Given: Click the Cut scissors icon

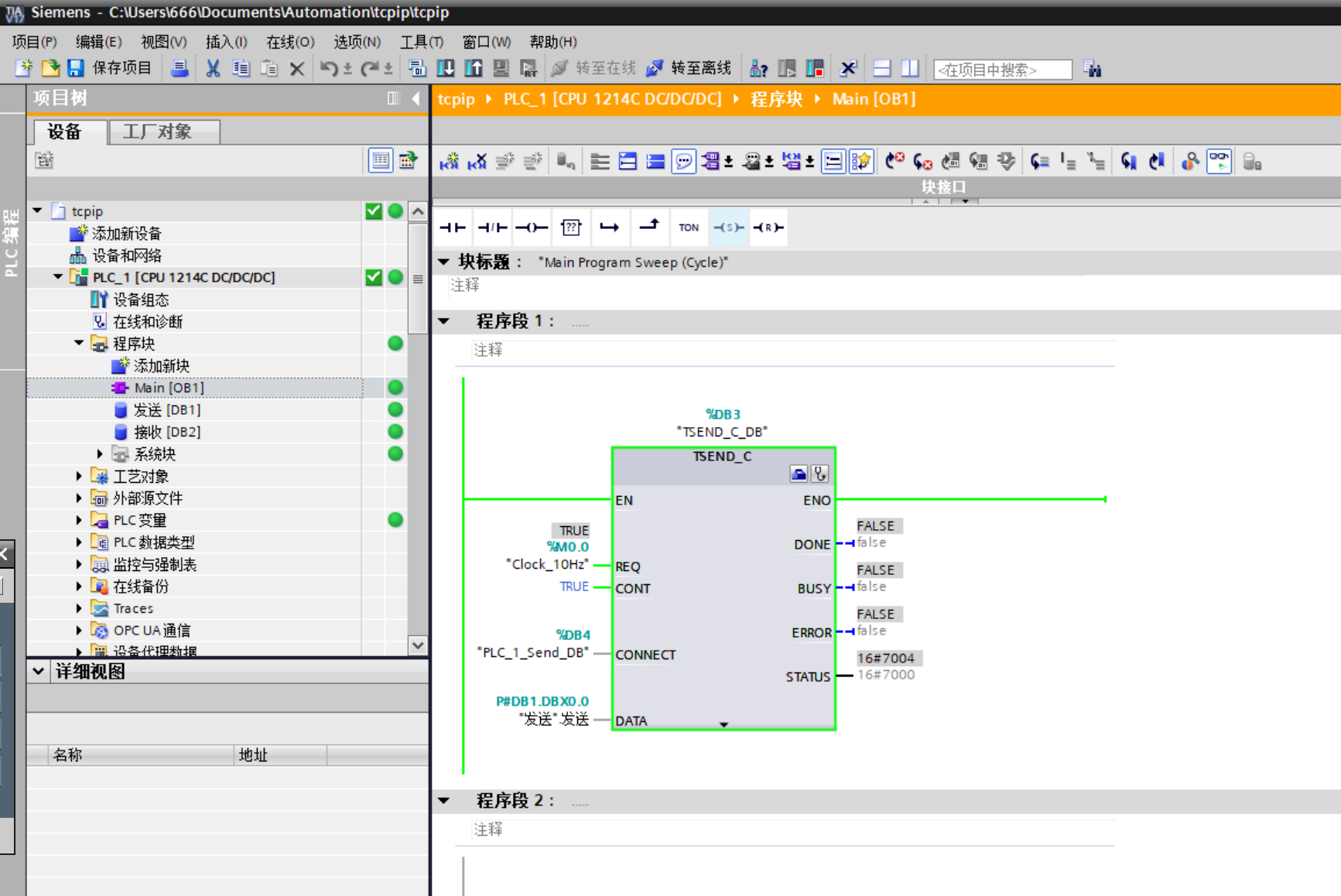Looking at the screenshot, I should [213, 68].
